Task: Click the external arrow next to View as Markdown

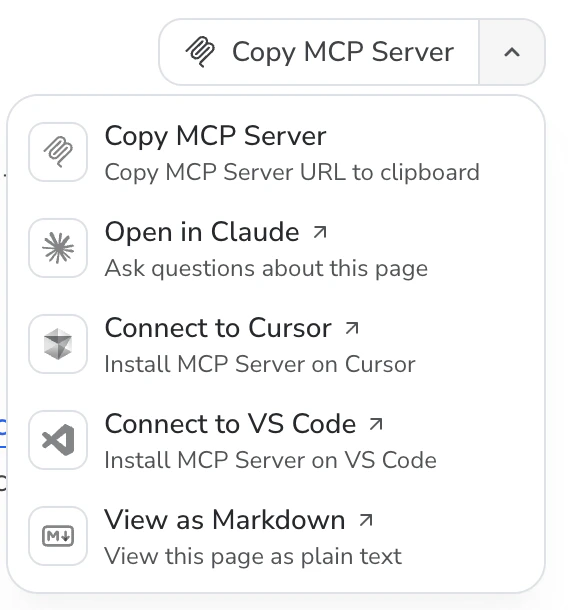Action: pos(366,520)
